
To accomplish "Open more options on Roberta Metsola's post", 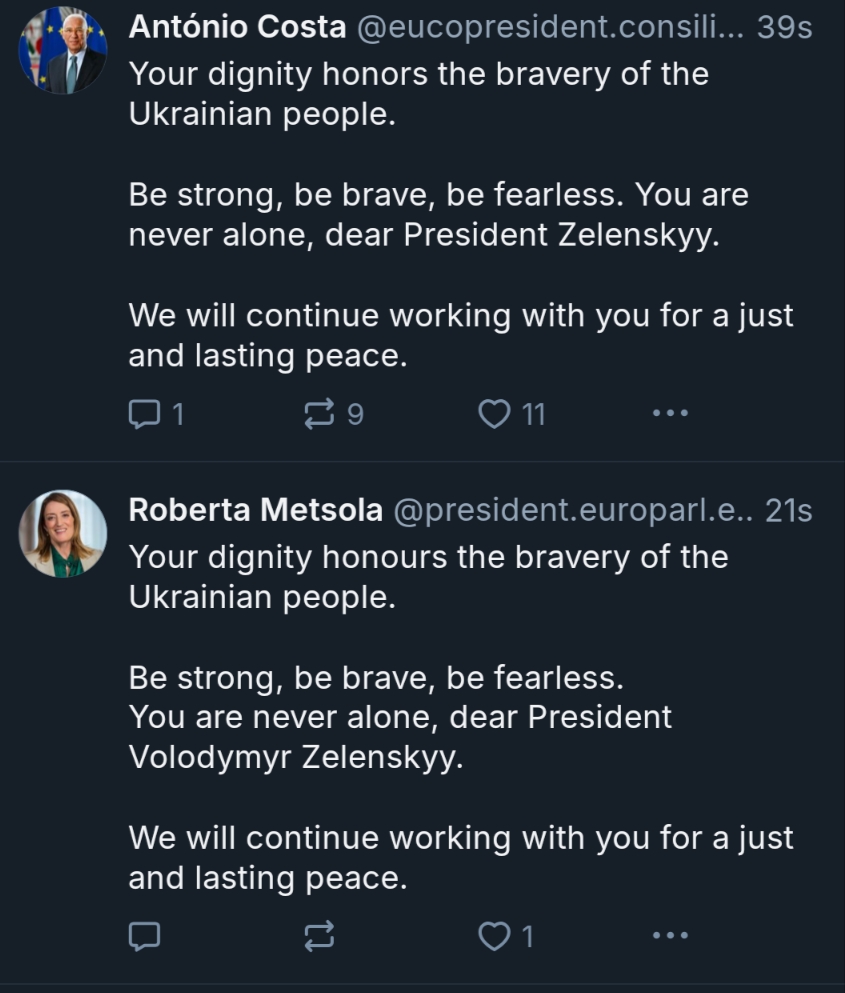I will click(670, 936).
